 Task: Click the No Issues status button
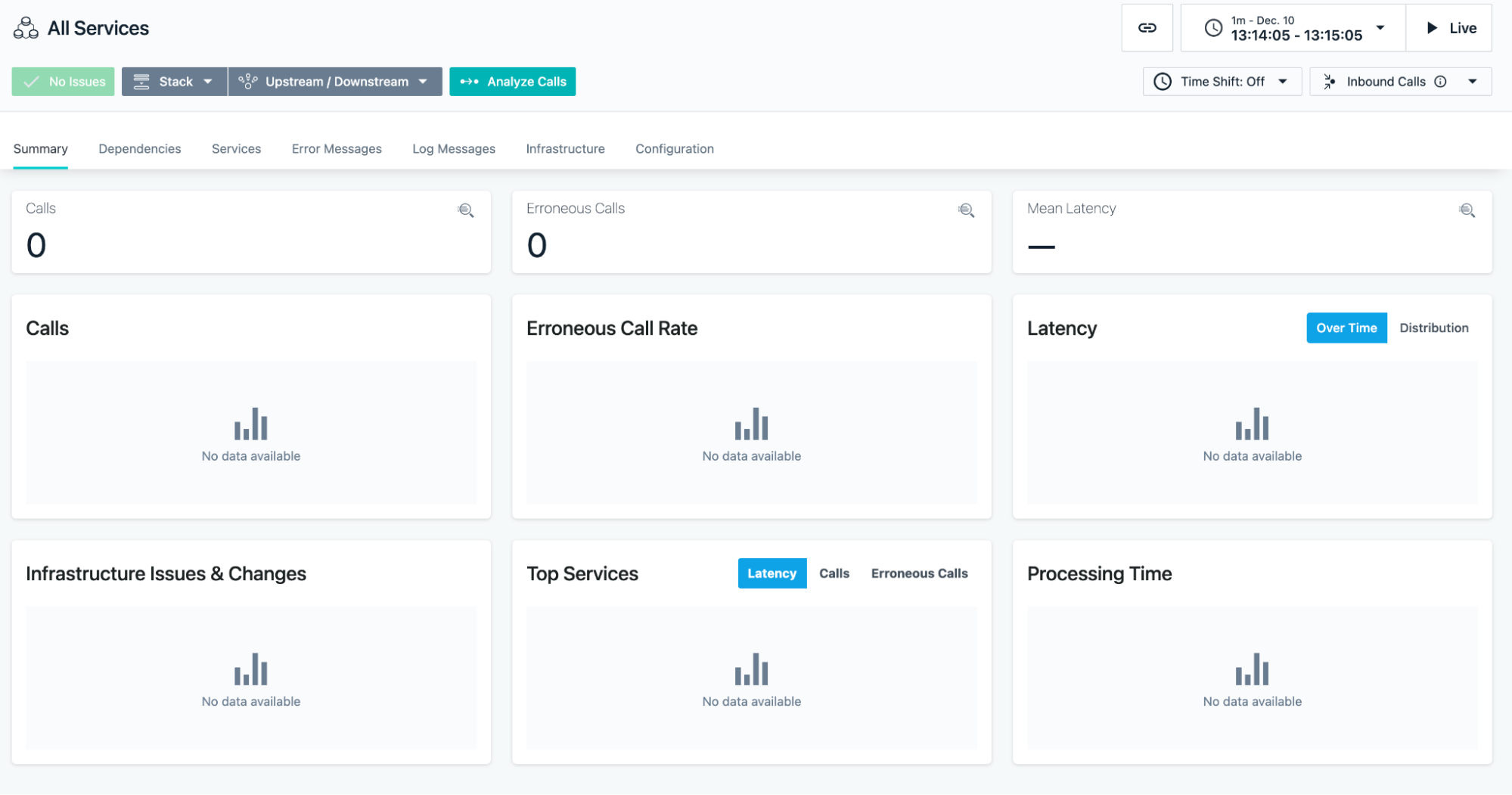click(64, 82)
